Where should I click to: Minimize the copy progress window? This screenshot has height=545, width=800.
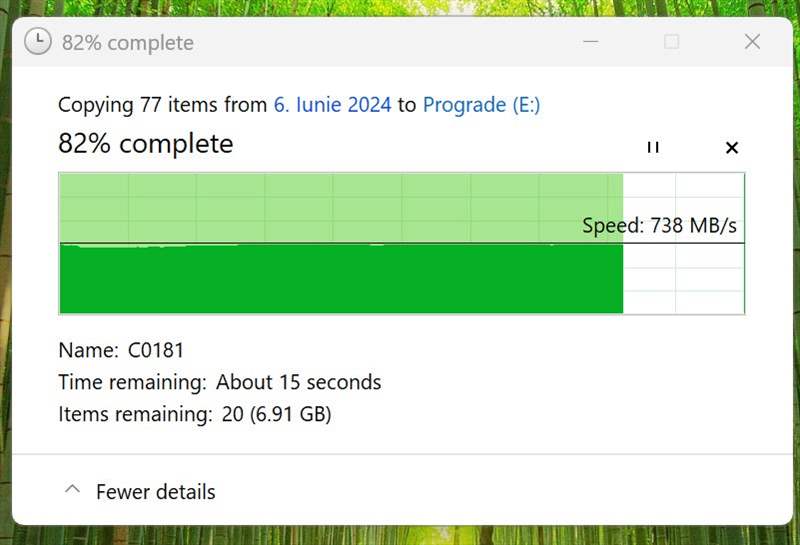click(x=590, y=42)
